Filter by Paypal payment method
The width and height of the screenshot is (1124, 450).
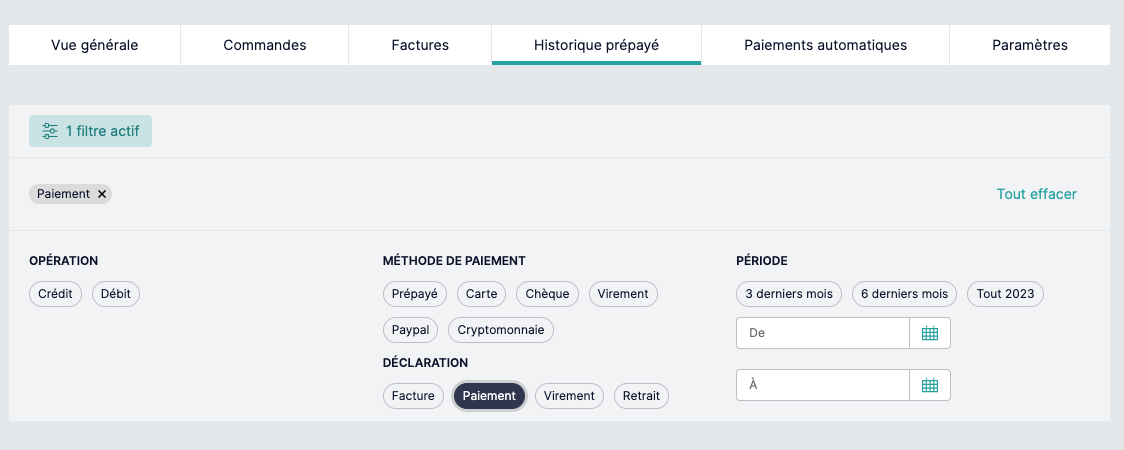410,330
